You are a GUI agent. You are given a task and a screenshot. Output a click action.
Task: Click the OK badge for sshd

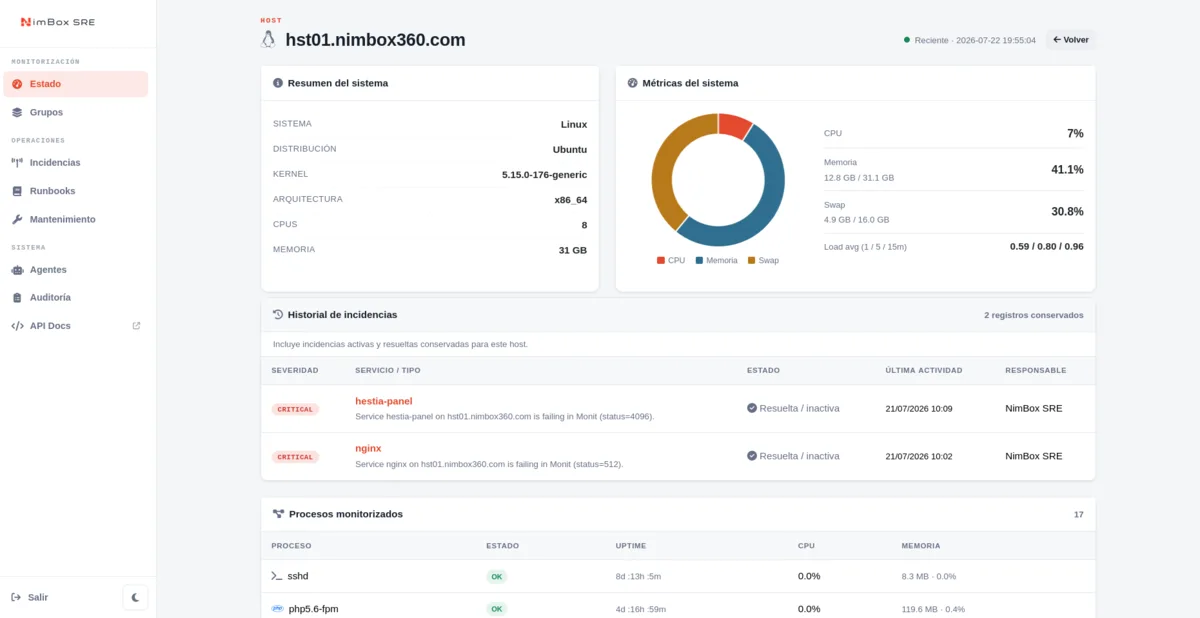(x=497, y=577)
